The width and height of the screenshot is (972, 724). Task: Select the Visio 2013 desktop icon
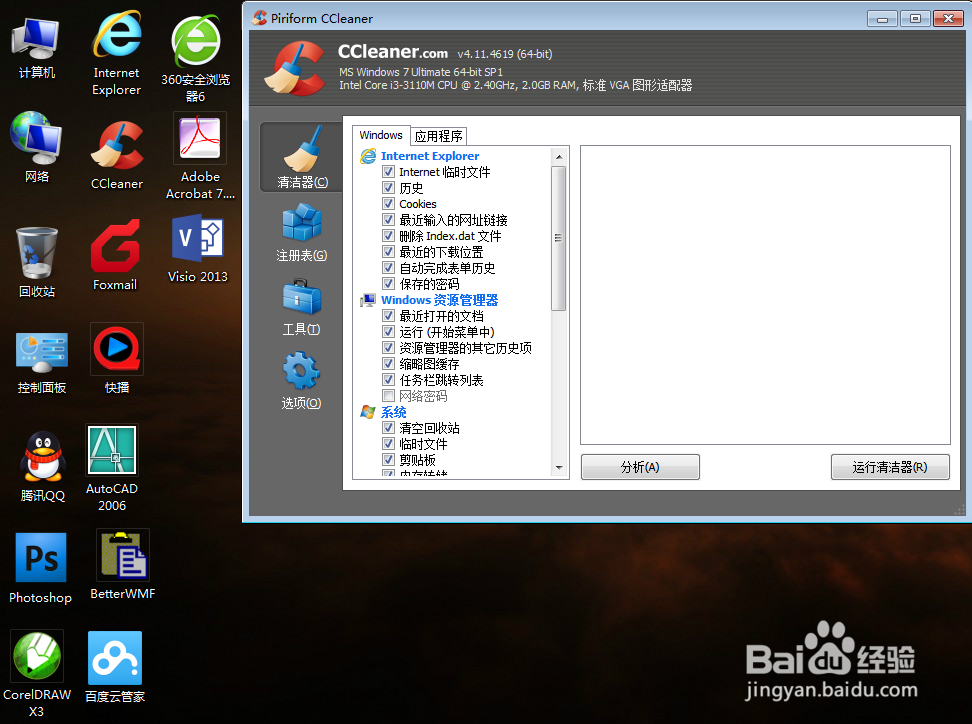(x=198, y=249)
